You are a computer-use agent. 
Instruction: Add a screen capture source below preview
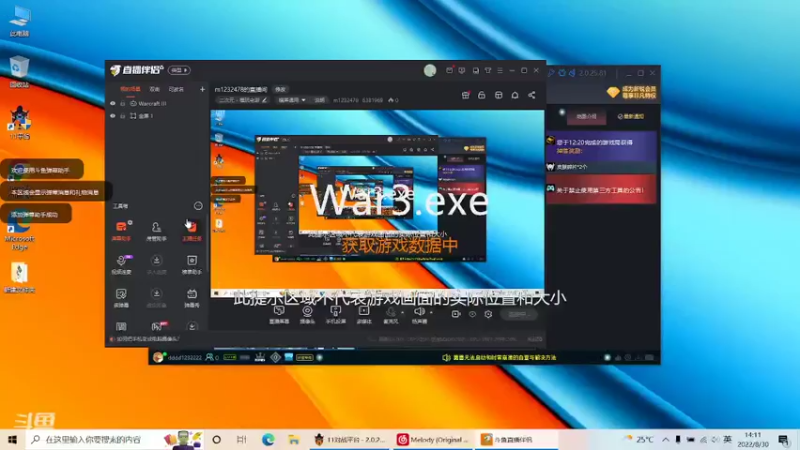(x=279, y=315)
